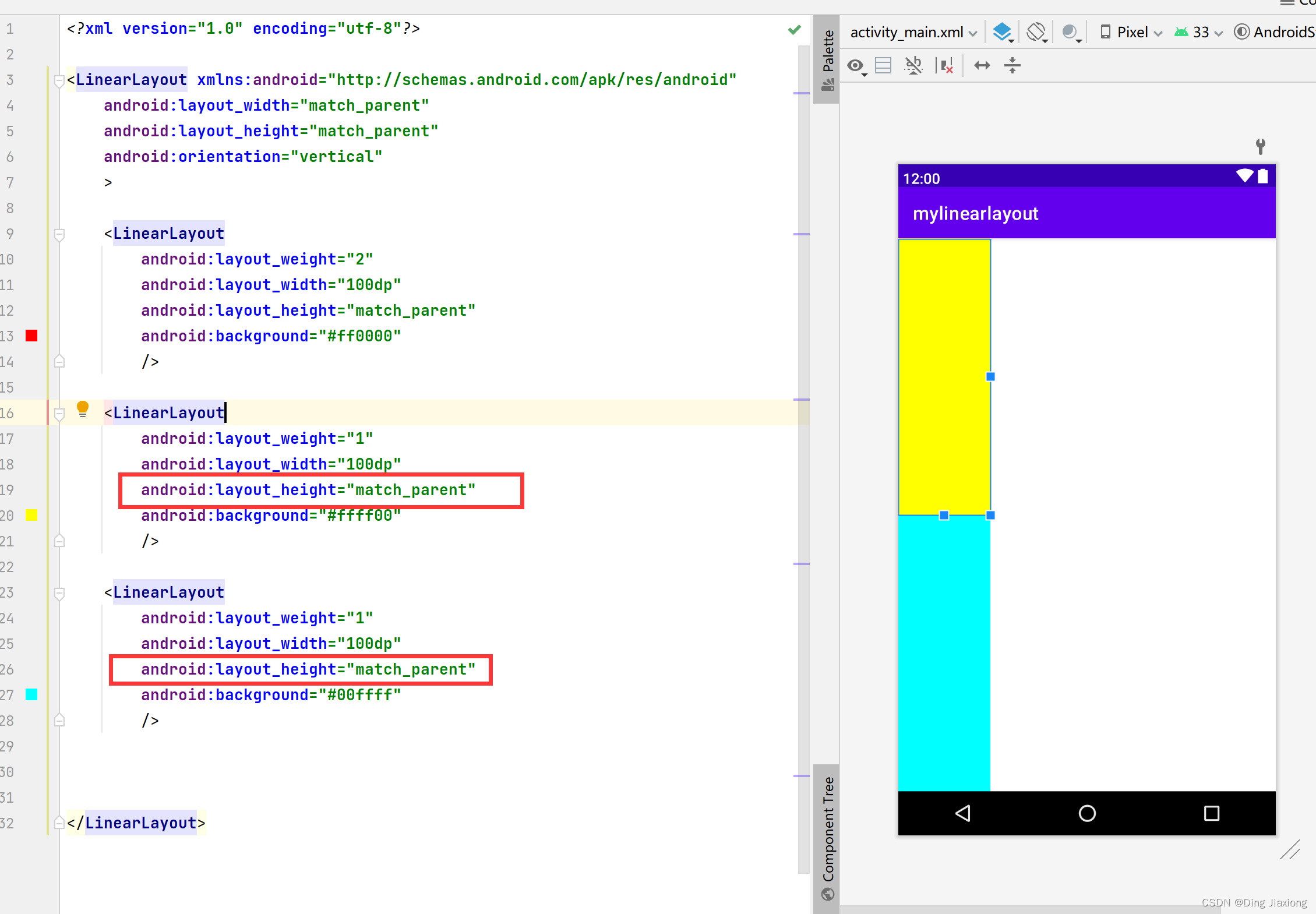This screenshot has height=914, width=1316.
Task: Click the code editor vertical scrollbar
Action: point(804,460)
